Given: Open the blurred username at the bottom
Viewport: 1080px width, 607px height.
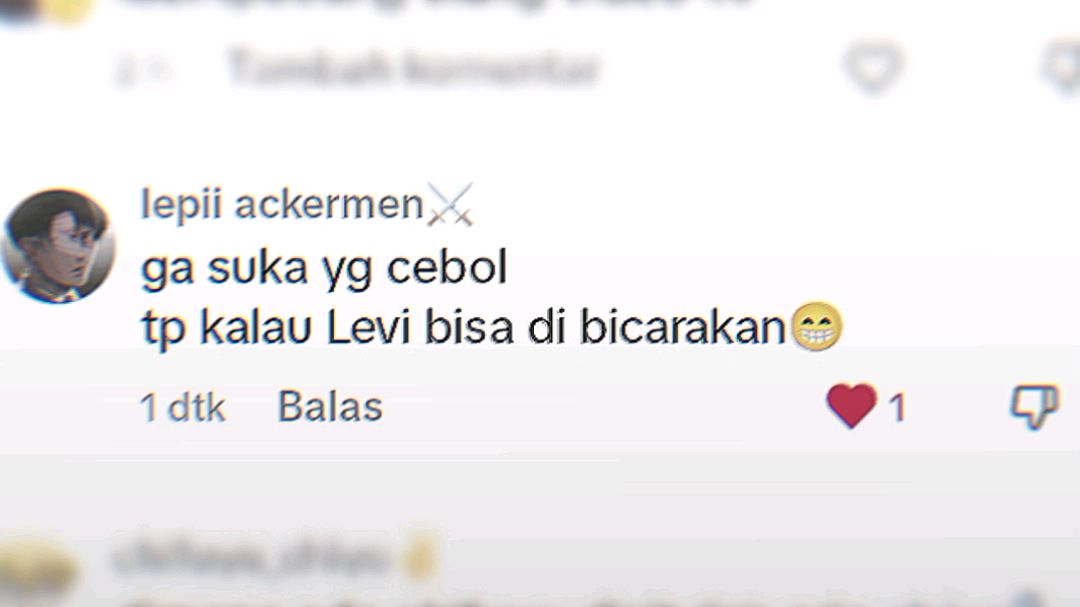Looking at the screenshot, I should (251, 557).
